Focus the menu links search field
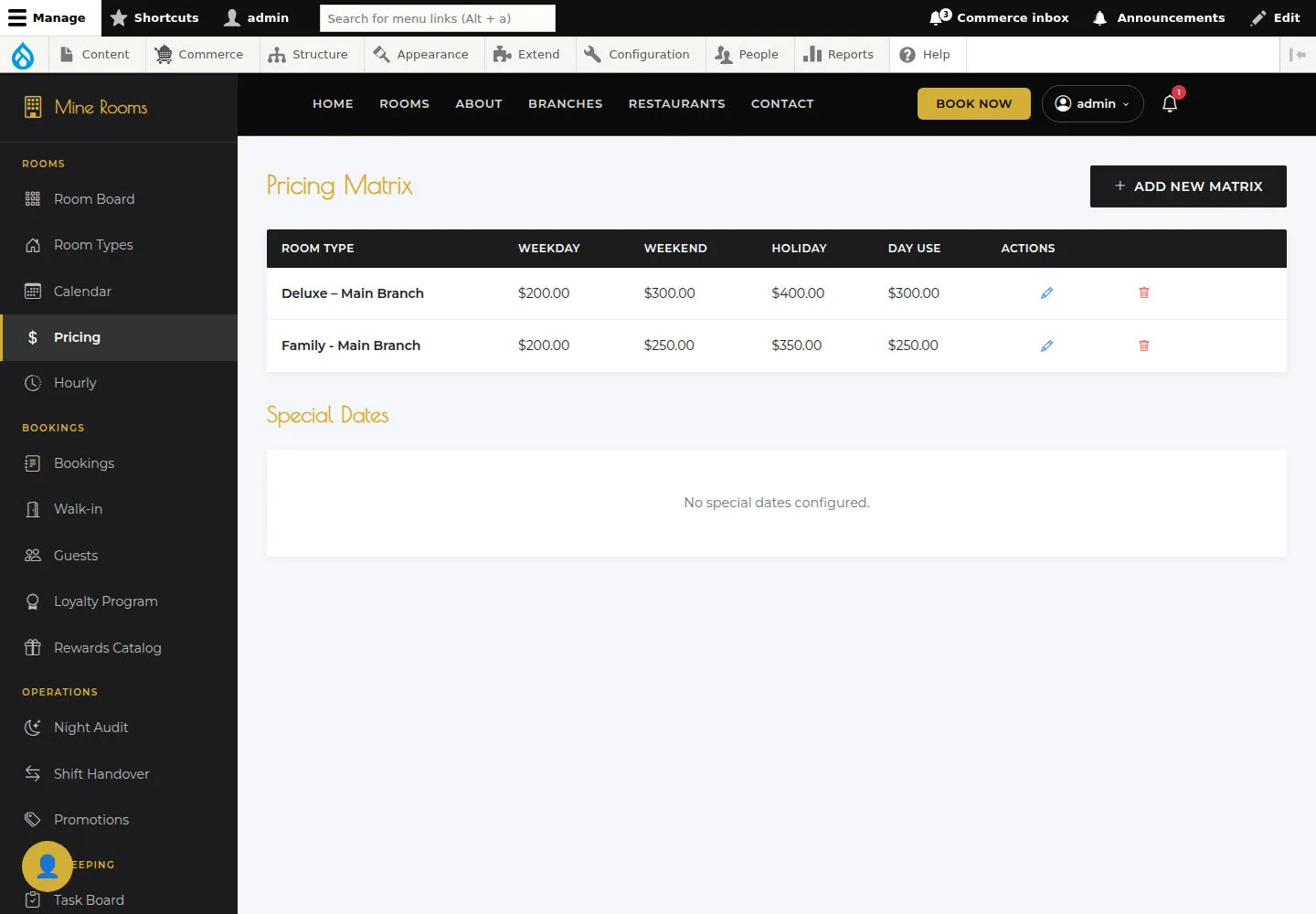Viewport: 1316px width, 914px height. tap(438, 18)
